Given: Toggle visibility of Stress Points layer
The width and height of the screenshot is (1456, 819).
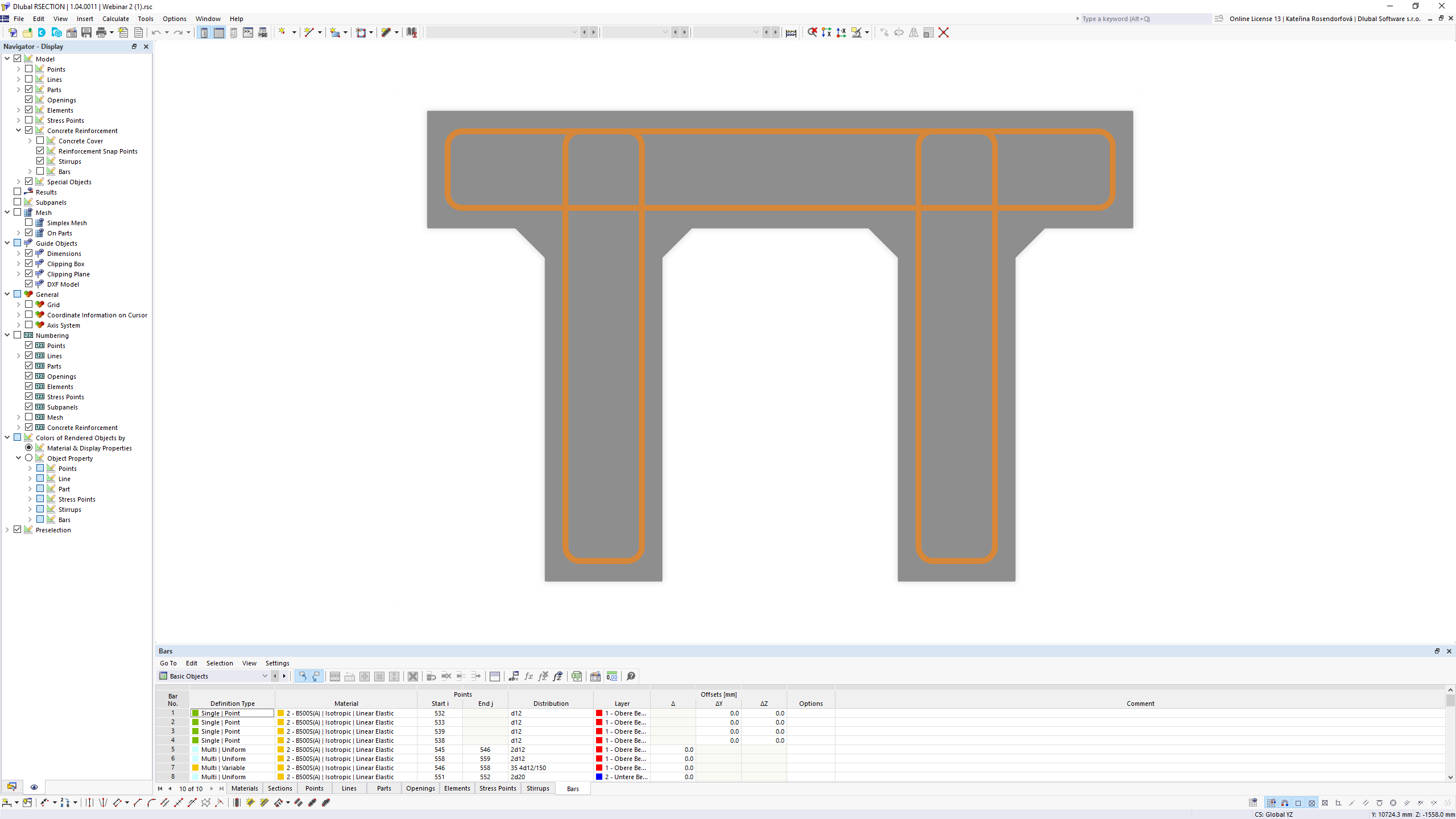Looking at the screenshot, I should [x=28, y=120].
